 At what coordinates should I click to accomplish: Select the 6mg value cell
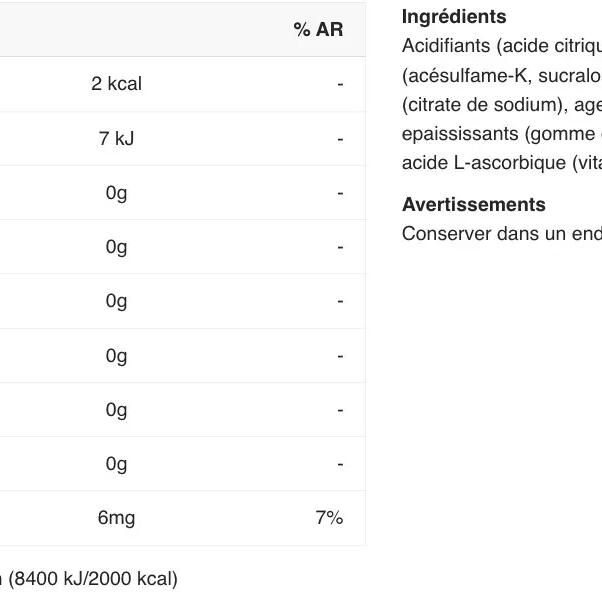pos(116,518)
